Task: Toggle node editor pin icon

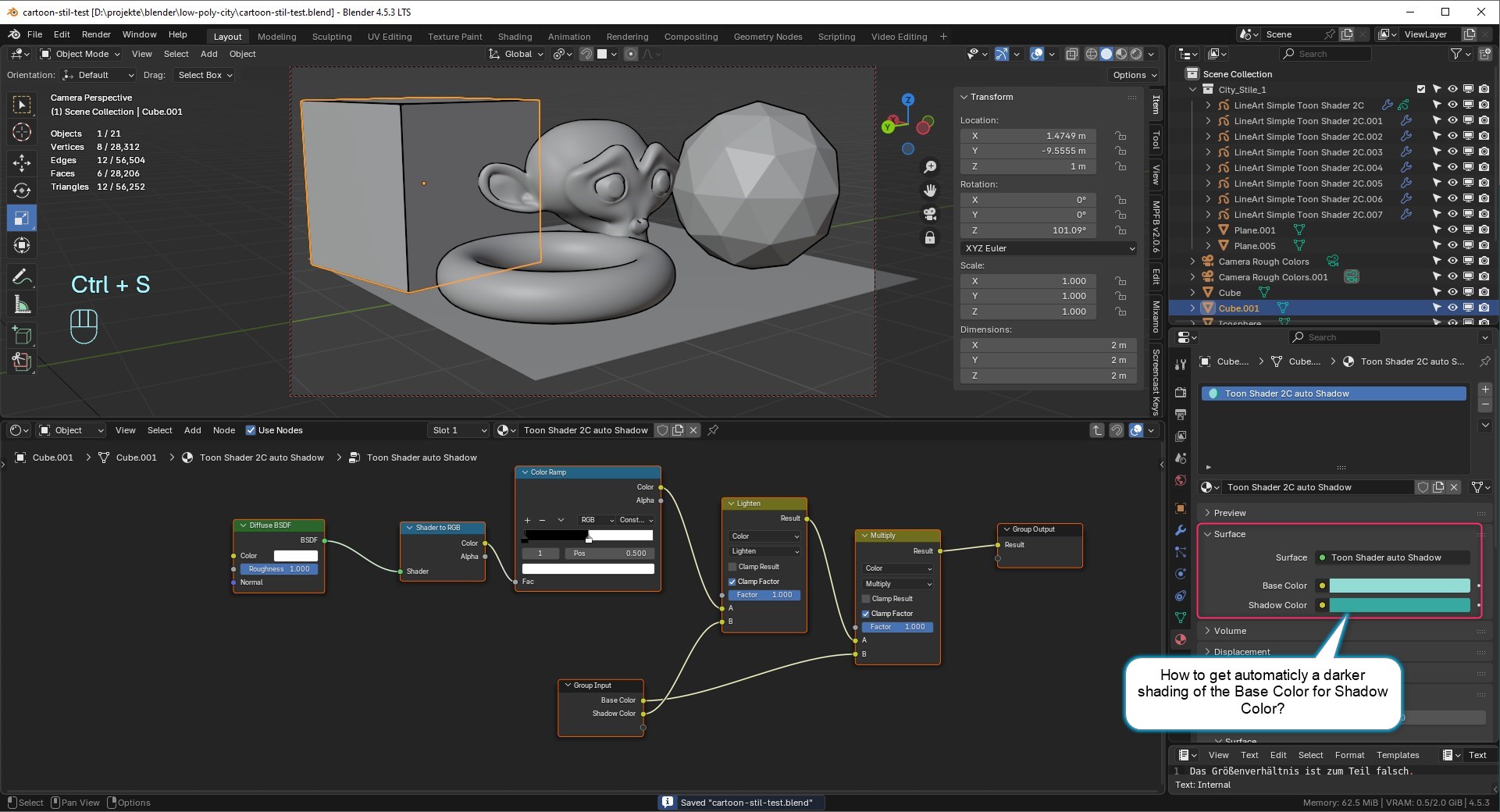Action: pos(713,430)
